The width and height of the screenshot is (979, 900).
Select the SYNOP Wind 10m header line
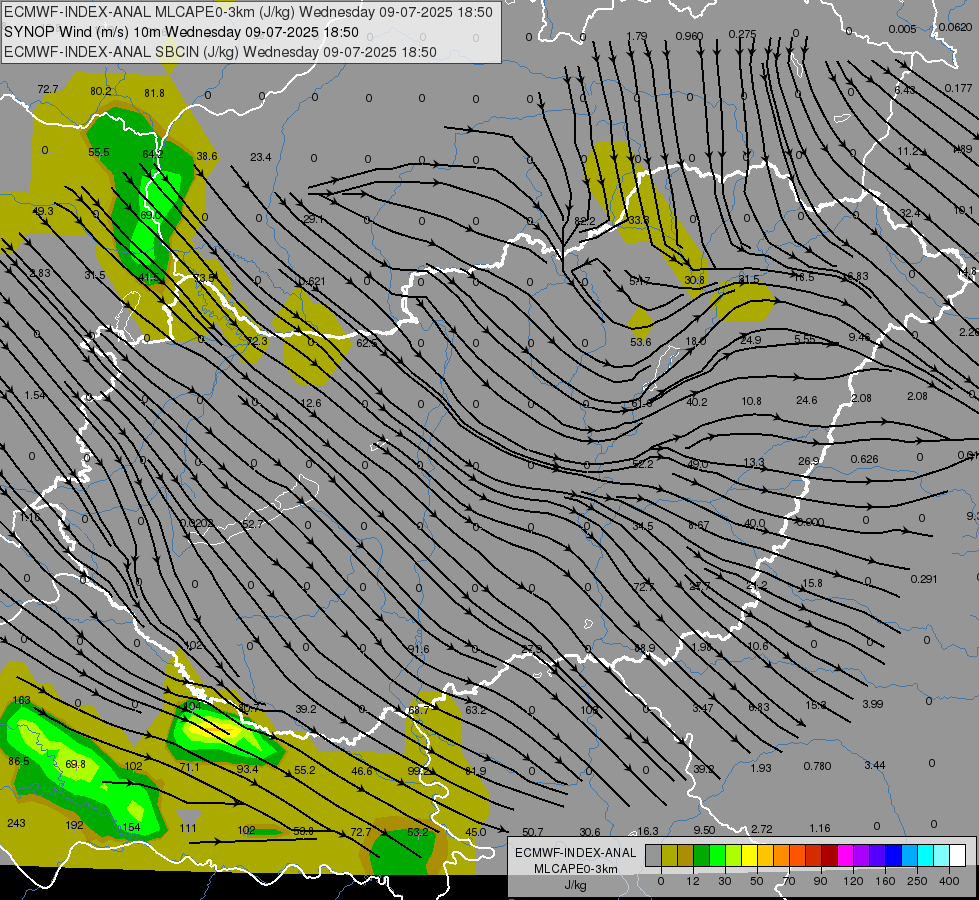coord(181,32)
